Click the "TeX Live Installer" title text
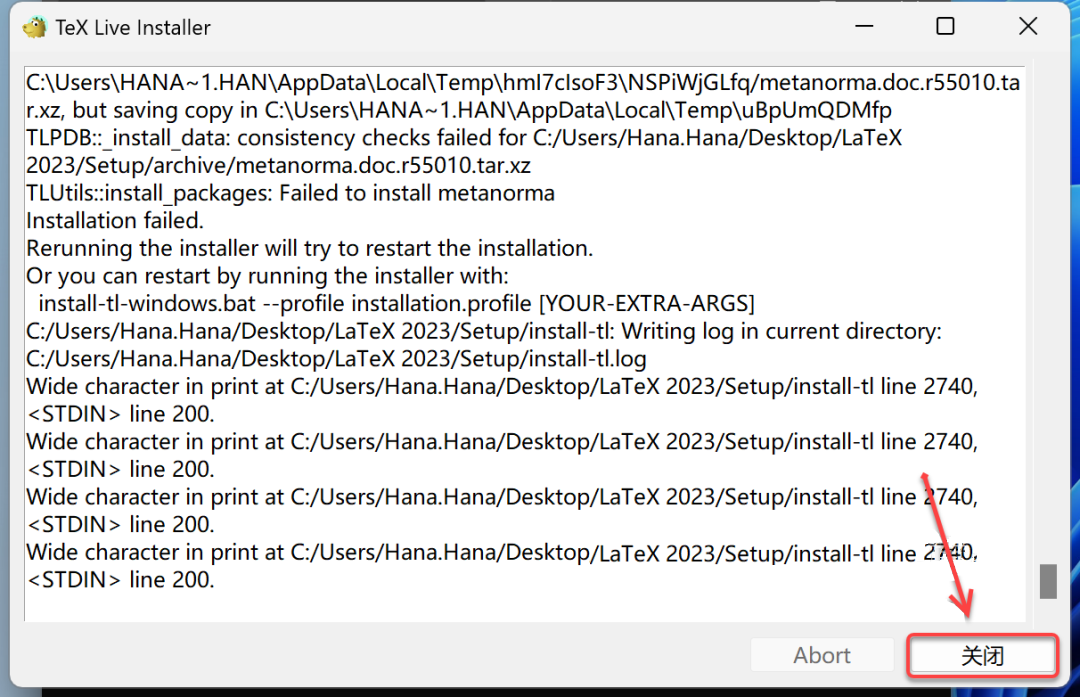 point(133,28)
